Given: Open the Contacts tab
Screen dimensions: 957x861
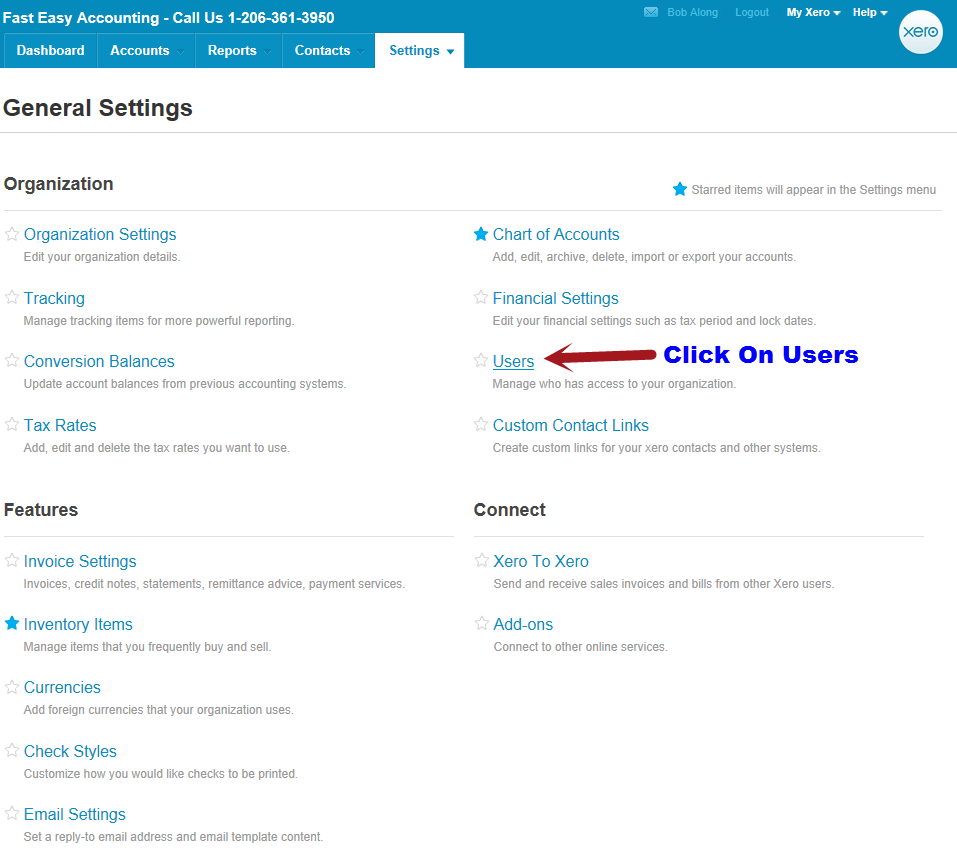Looking at the screenshot, I should pyautogui.click(x=323, y=51).
